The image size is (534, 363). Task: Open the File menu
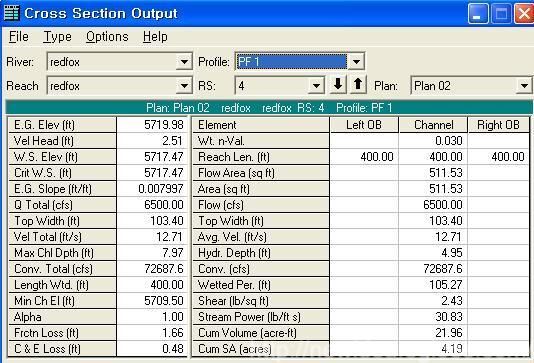(x=19, y=36)
